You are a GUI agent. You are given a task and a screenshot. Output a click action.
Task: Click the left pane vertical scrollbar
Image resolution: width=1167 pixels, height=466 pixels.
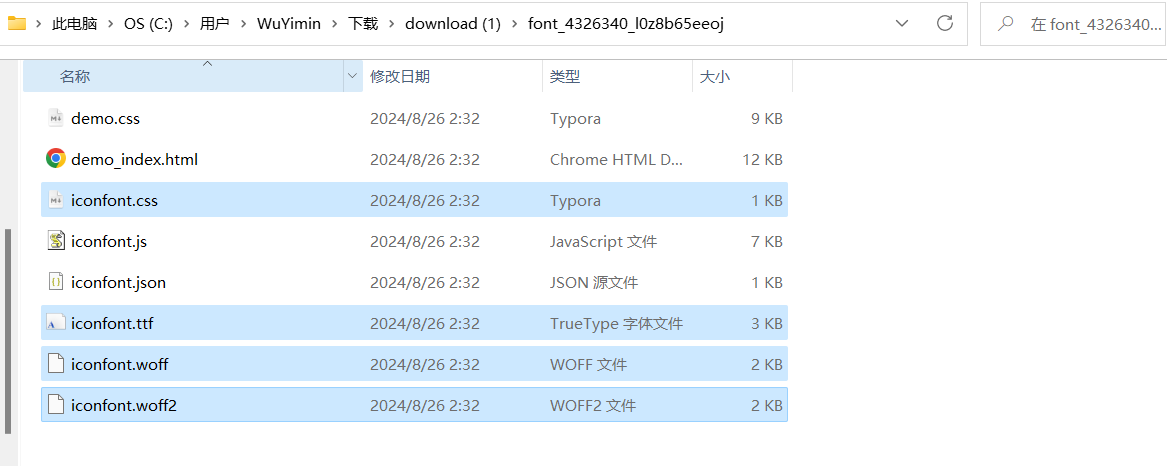pos(9,330)
